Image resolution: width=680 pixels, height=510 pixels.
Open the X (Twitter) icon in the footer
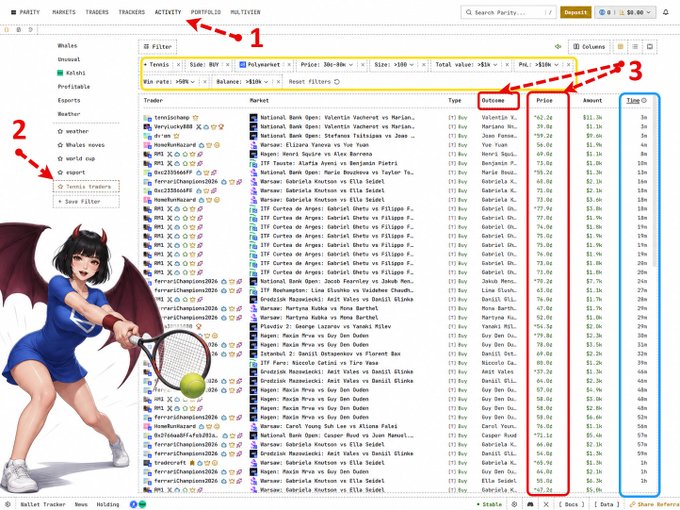546,504
